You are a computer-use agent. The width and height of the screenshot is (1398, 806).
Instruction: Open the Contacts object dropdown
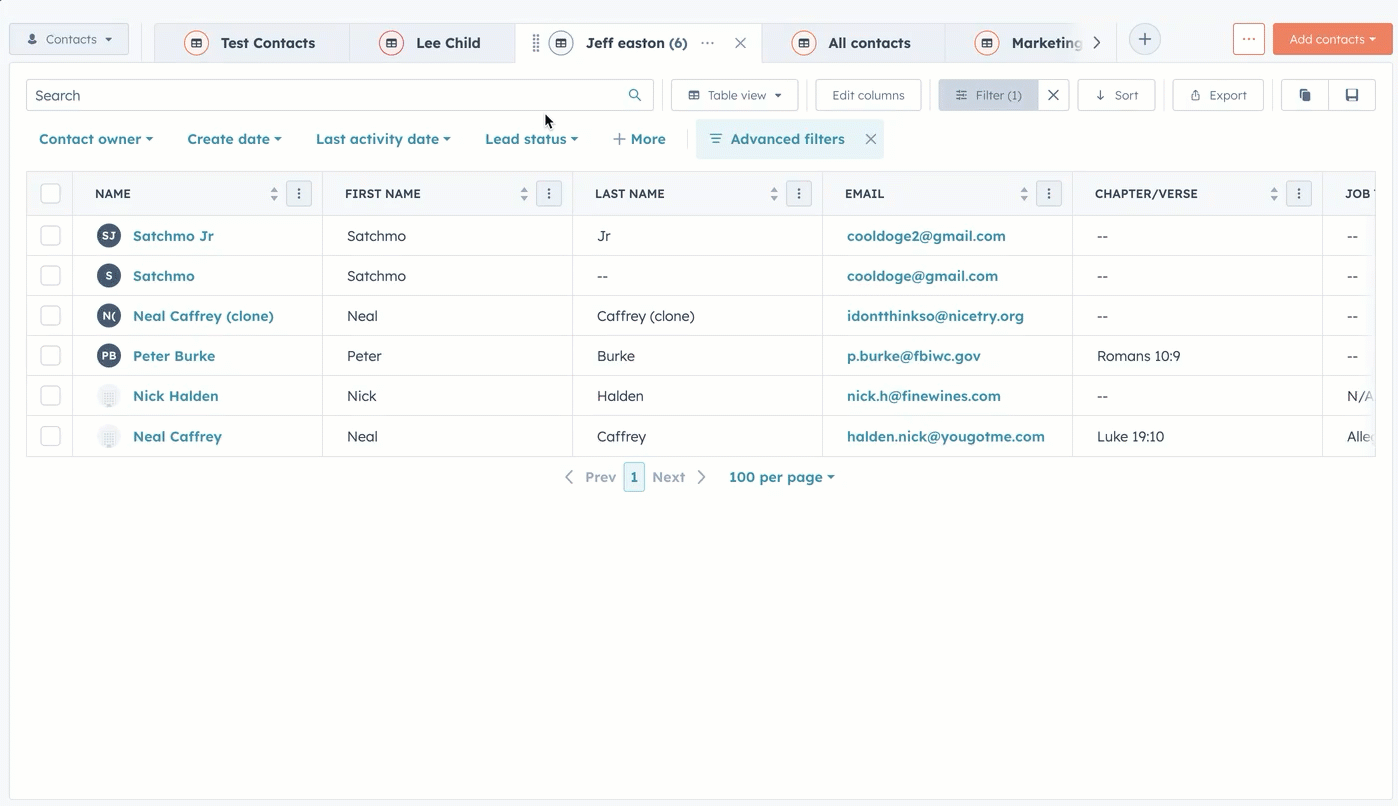(x=69, y=39)
